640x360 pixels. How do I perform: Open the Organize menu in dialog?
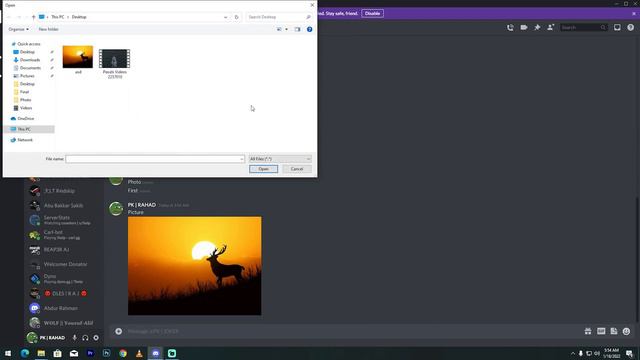click(x=18, y=29)
